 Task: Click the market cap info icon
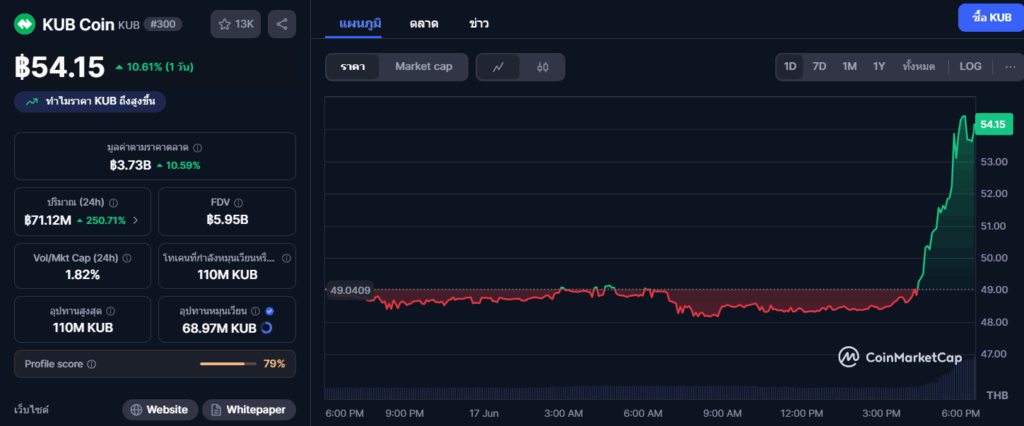197,147
